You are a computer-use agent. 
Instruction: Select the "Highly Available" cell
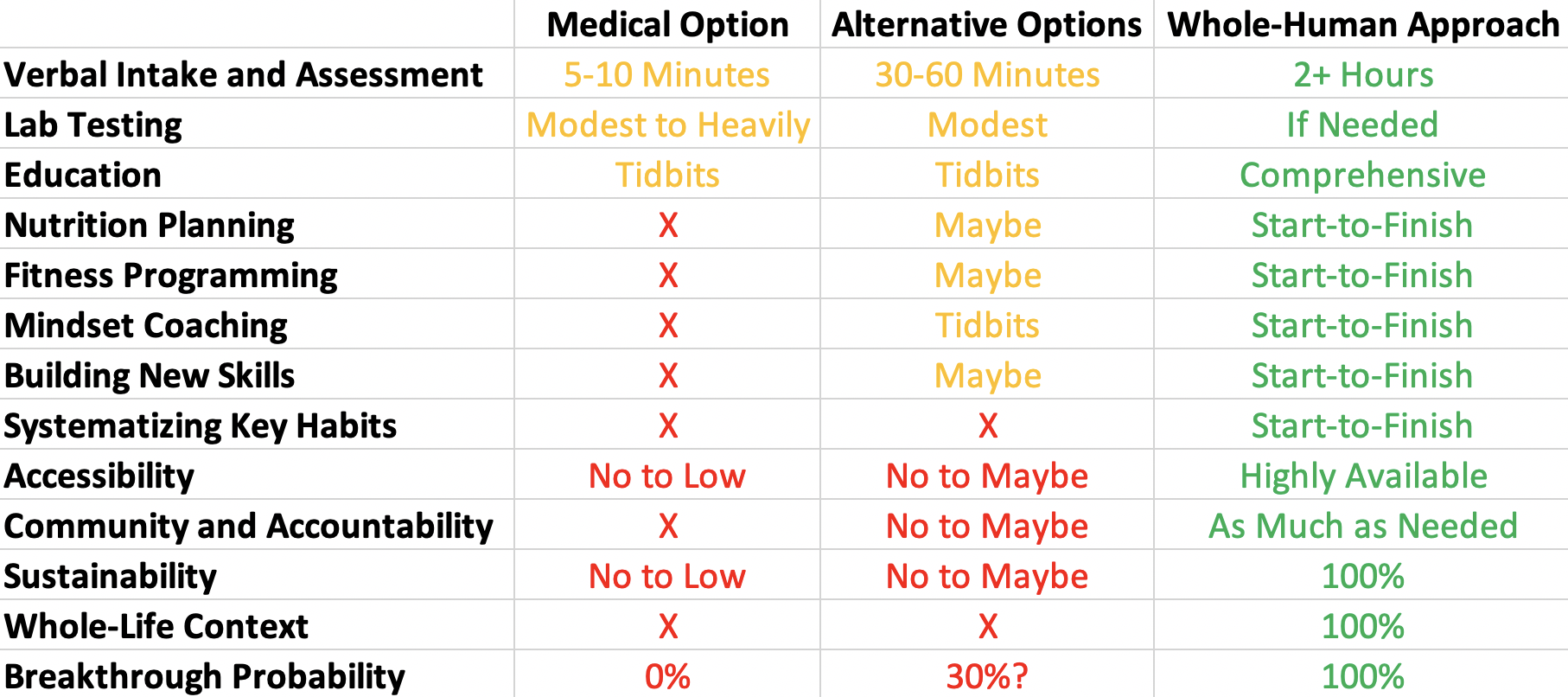pos(1363,476)
